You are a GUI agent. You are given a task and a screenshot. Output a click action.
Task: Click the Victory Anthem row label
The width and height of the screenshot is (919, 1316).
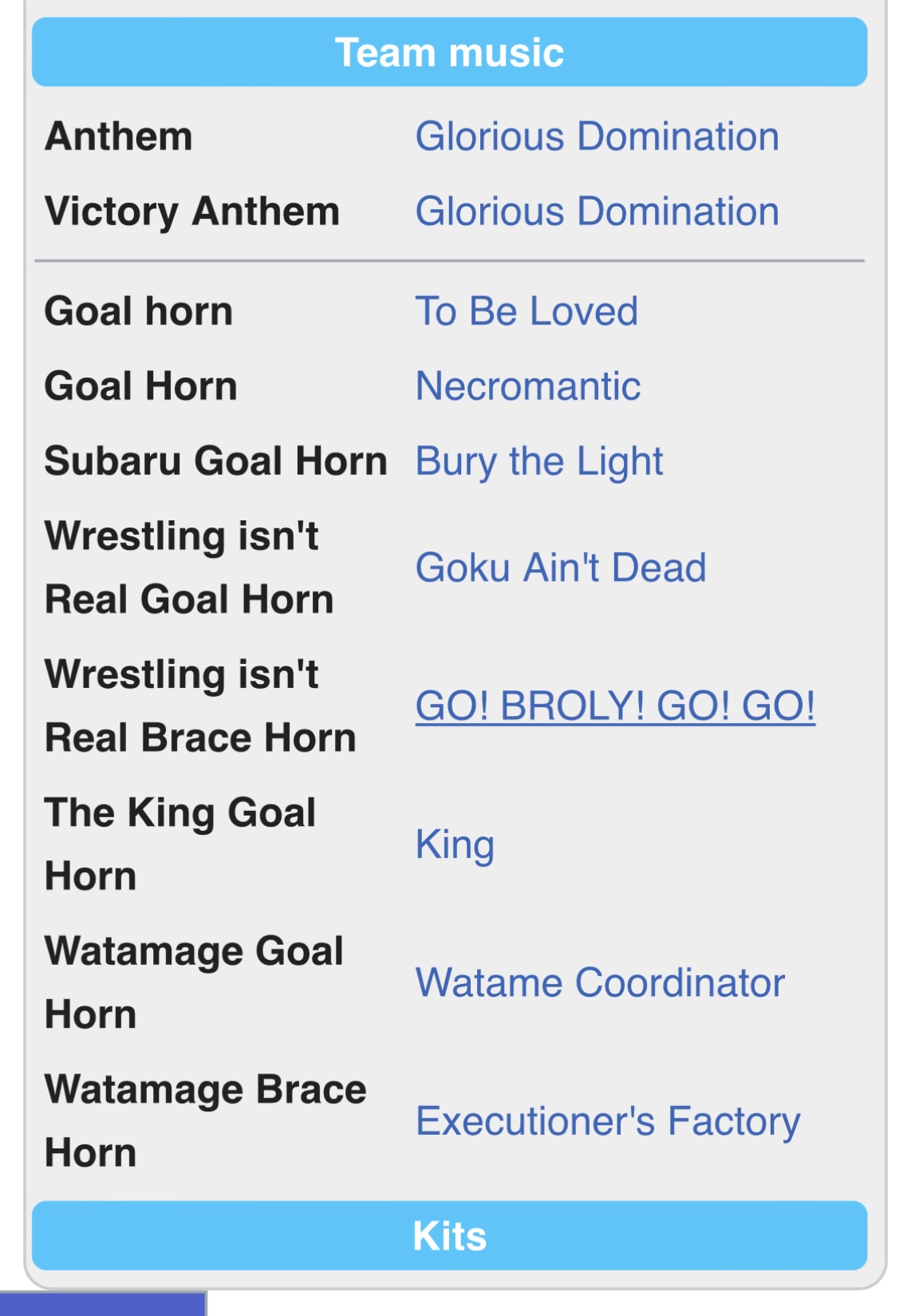click(192, 211)
